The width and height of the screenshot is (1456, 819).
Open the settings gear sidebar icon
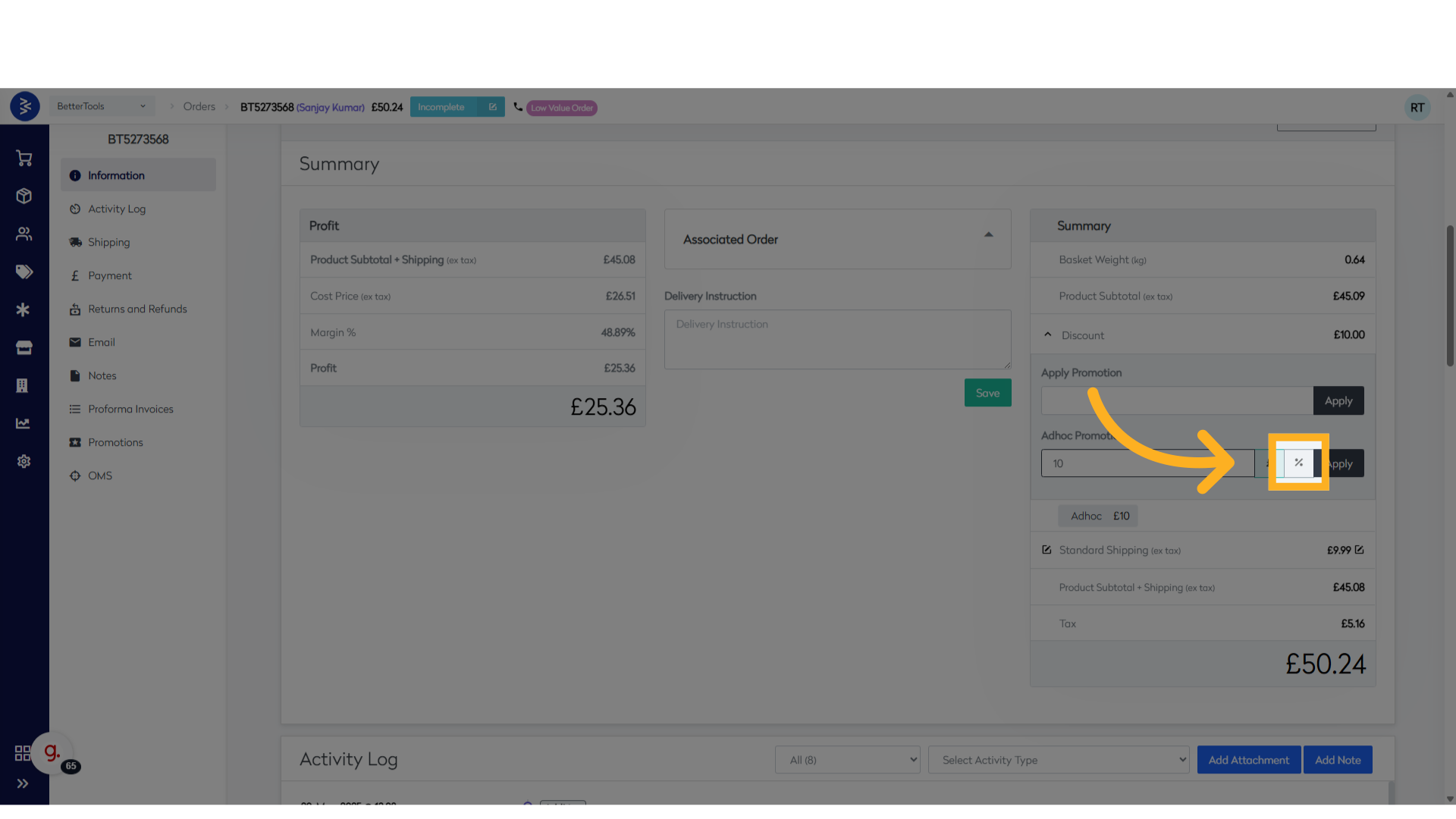click(24, 462)
